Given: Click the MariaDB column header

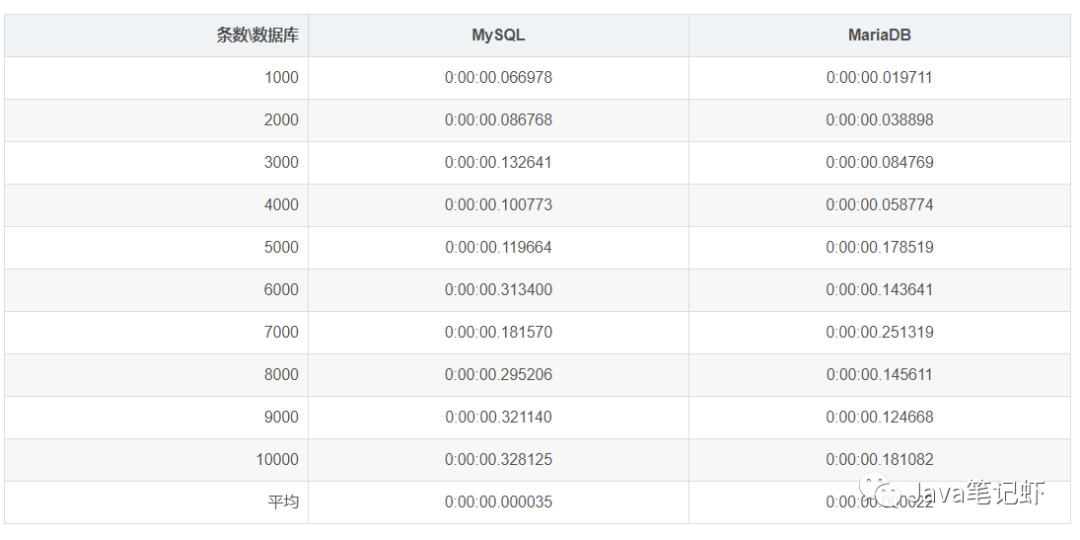Looking at the screenshot, I should point(879,35).
